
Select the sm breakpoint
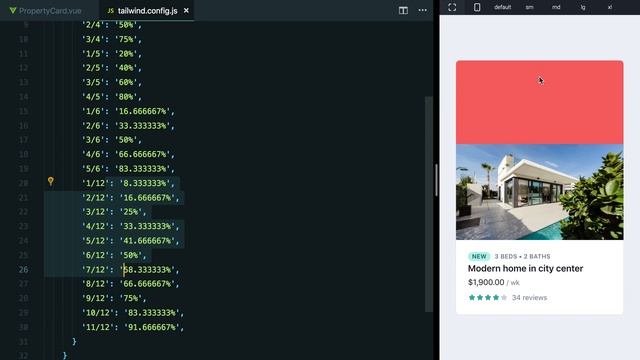tap(529, 7)
